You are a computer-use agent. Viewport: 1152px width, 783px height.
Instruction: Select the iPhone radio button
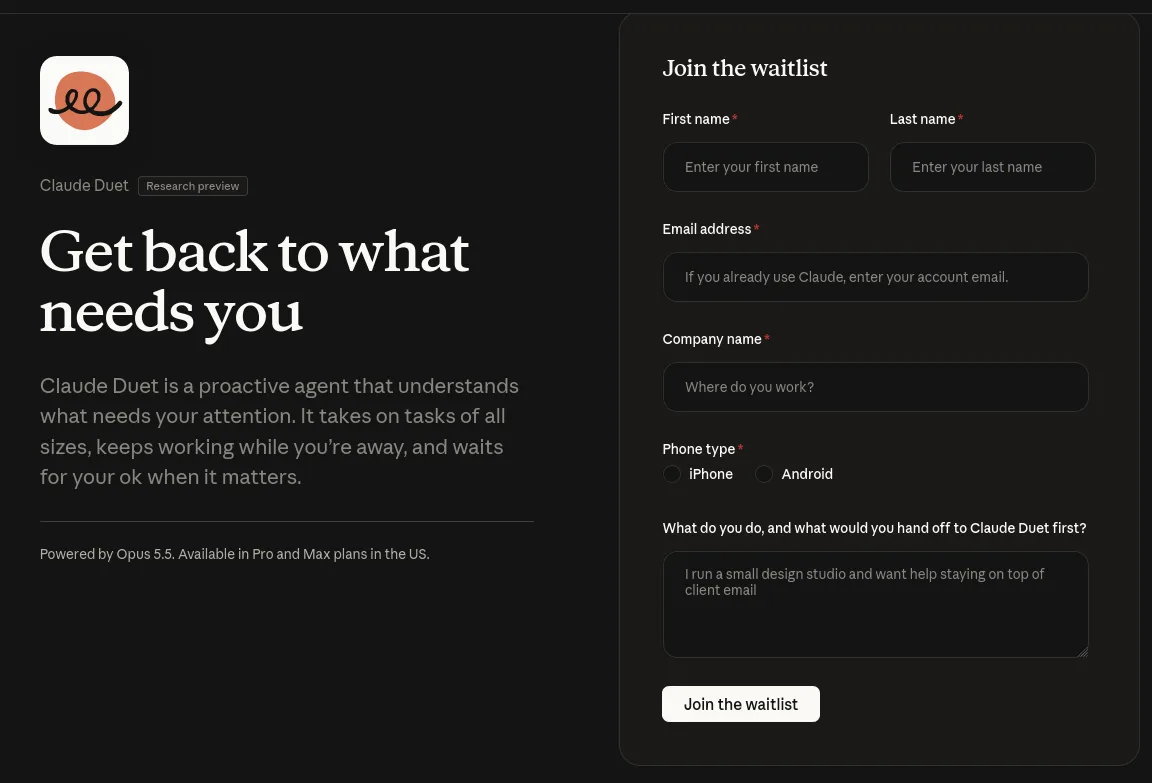[x=672, y=475]
